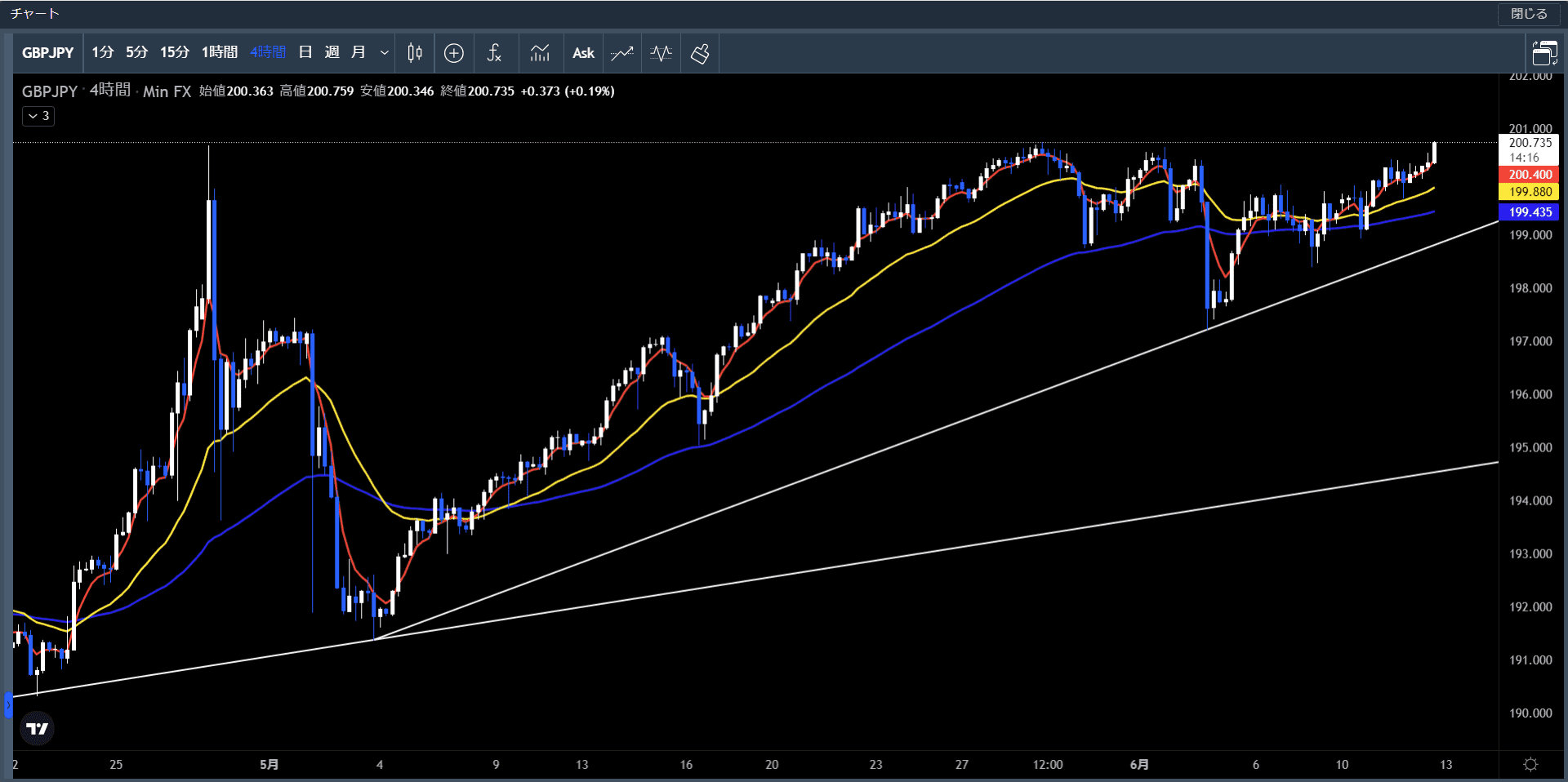Switch to the 5分 timeframe
The width and height of the screenshot is (1568, 782).
click(x=137, y=52)
